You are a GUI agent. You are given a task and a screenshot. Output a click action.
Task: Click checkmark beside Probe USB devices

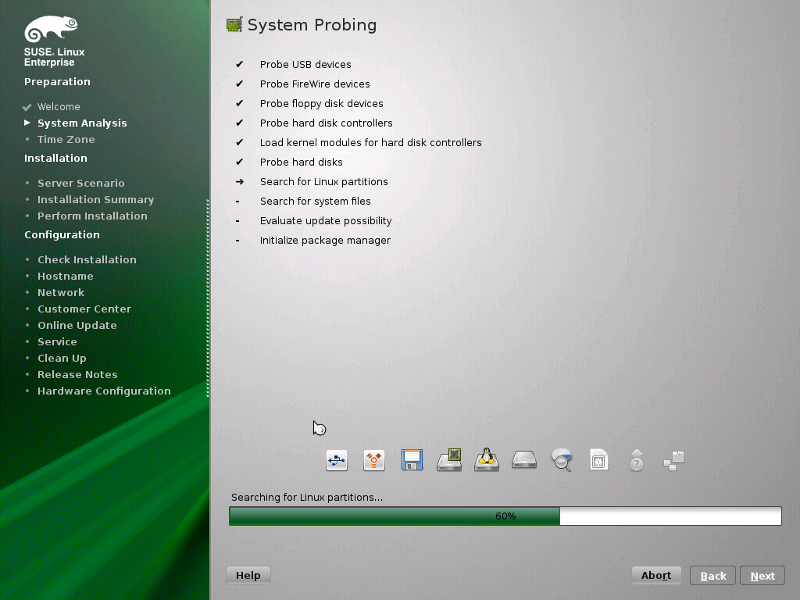click(239, 65)
